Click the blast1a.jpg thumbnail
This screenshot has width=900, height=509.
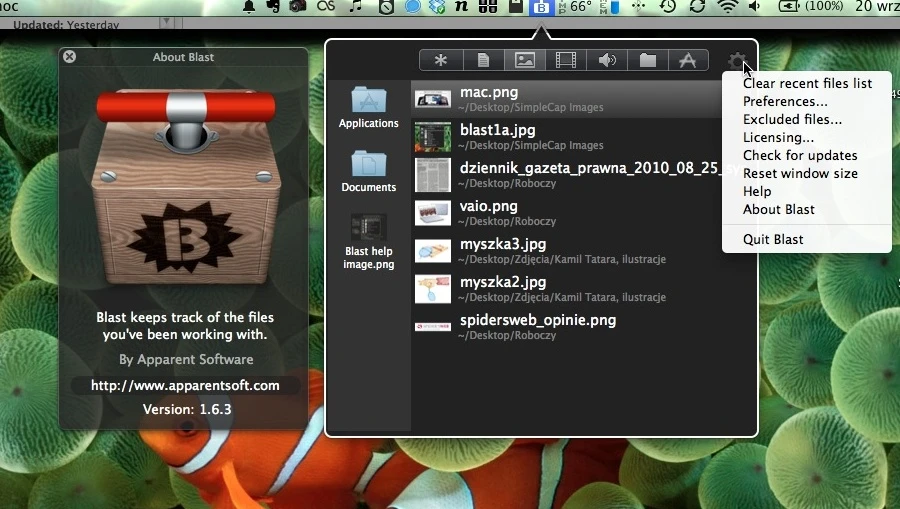coord(433,137)
